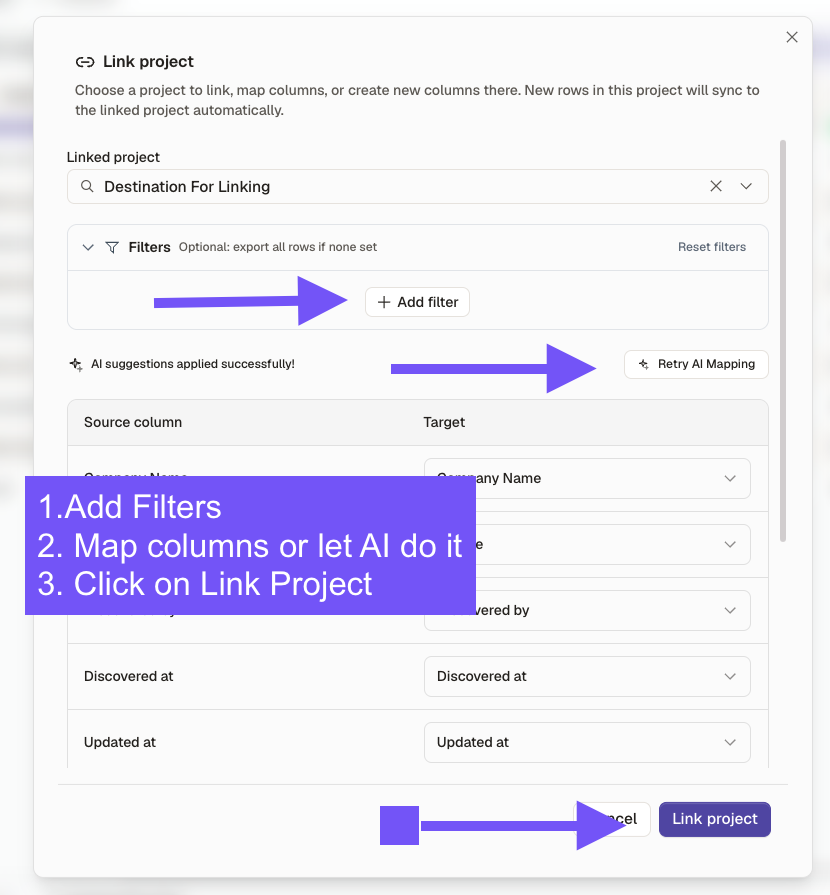
Task: Click the Linked project search field
Action: pyautogui.click(x=417, y=186)
